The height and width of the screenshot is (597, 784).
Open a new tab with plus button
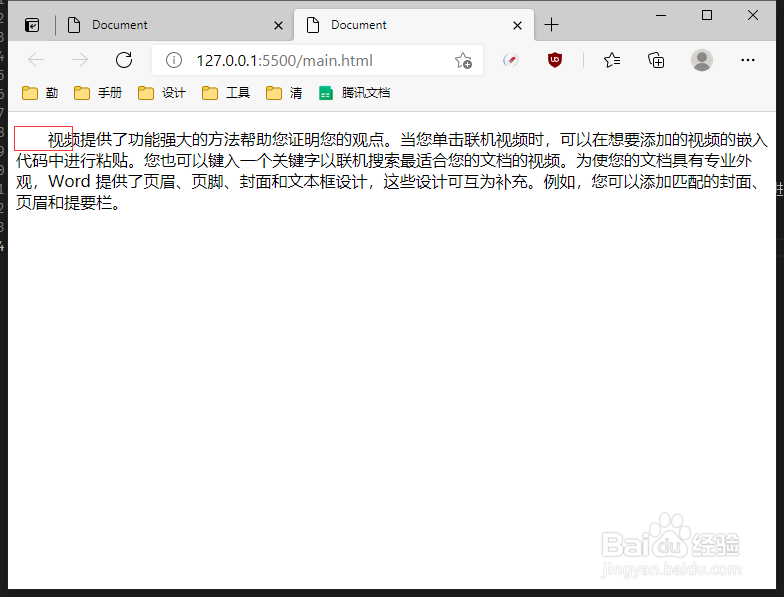tap(552, 24)
